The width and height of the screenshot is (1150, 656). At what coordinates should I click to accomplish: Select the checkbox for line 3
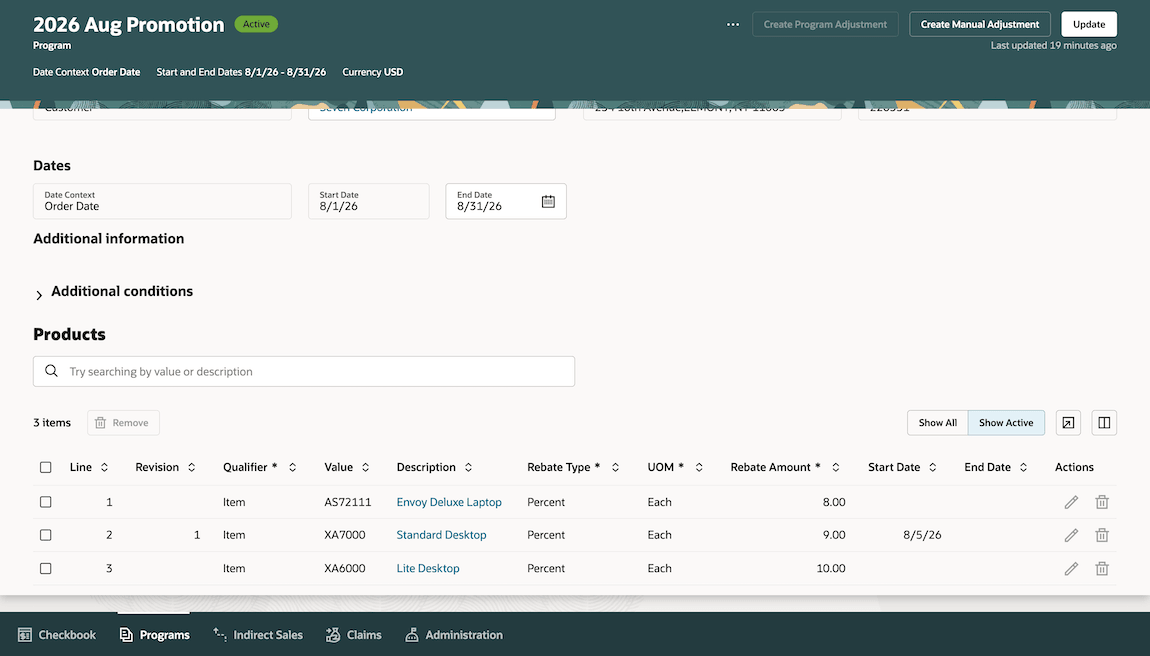coord(45,569)
